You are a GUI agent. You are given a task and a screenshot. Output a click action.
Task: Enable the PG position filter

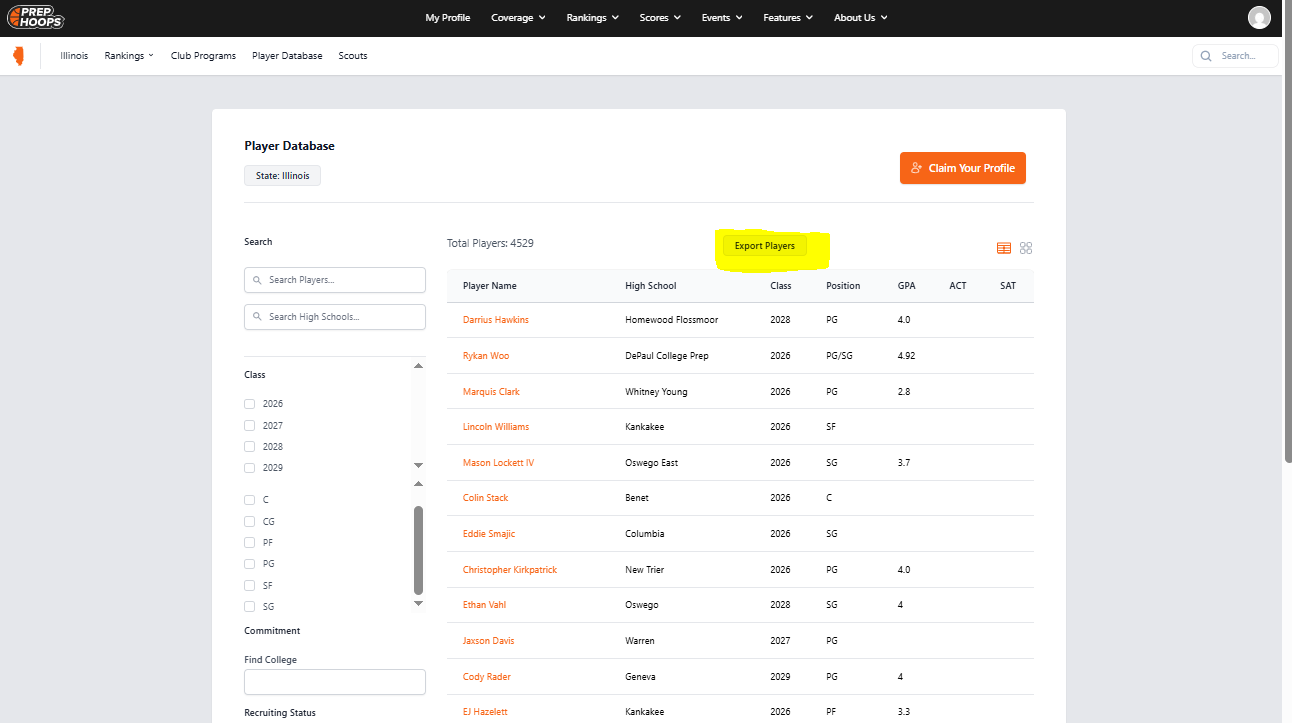coord(249,563)
